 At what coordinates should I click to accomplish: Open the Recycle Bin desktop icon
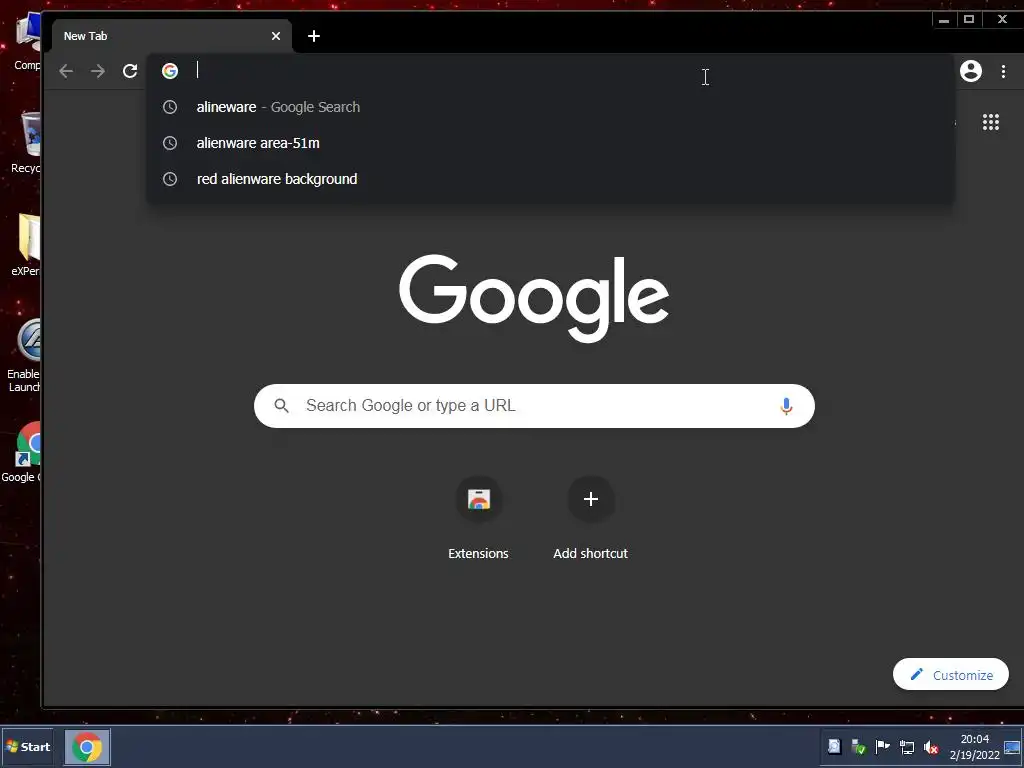click(26, 142)
